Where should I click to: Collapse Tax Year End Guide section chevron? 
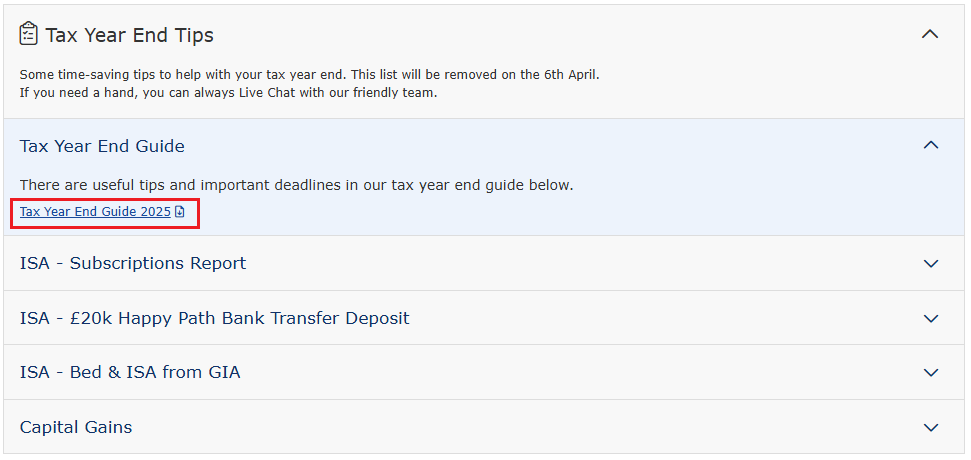pos(931,145)
